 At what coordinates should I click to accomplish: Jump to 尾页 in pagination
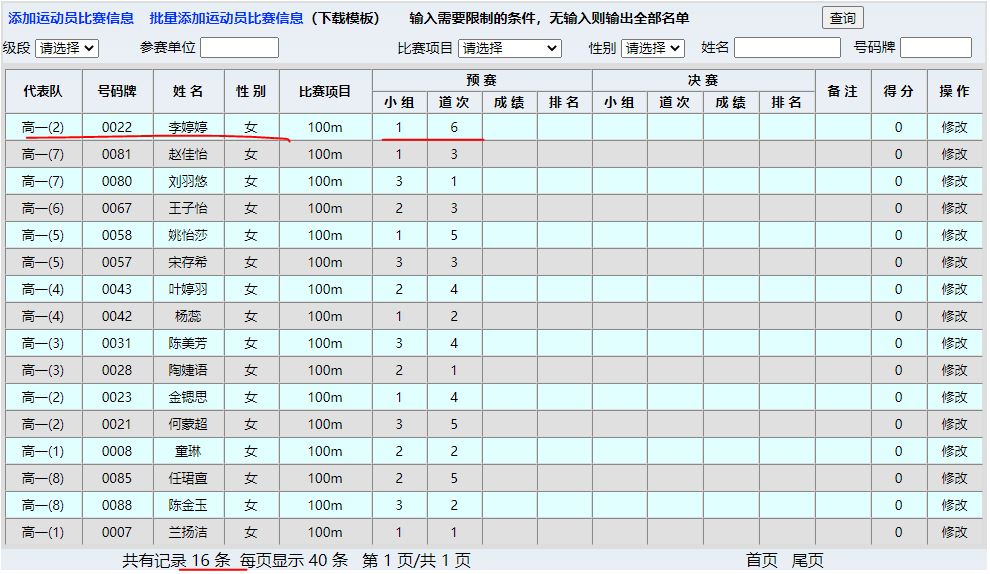(x=808, y=561)
